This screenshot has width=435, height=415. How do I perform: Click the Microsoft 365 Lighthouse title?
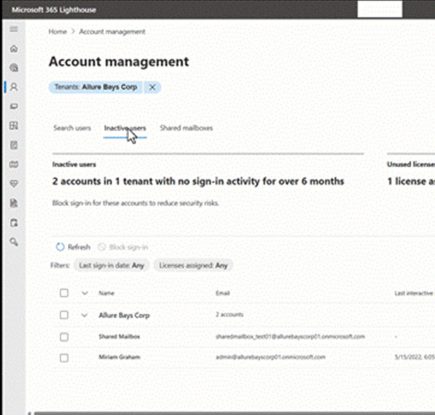54,10
